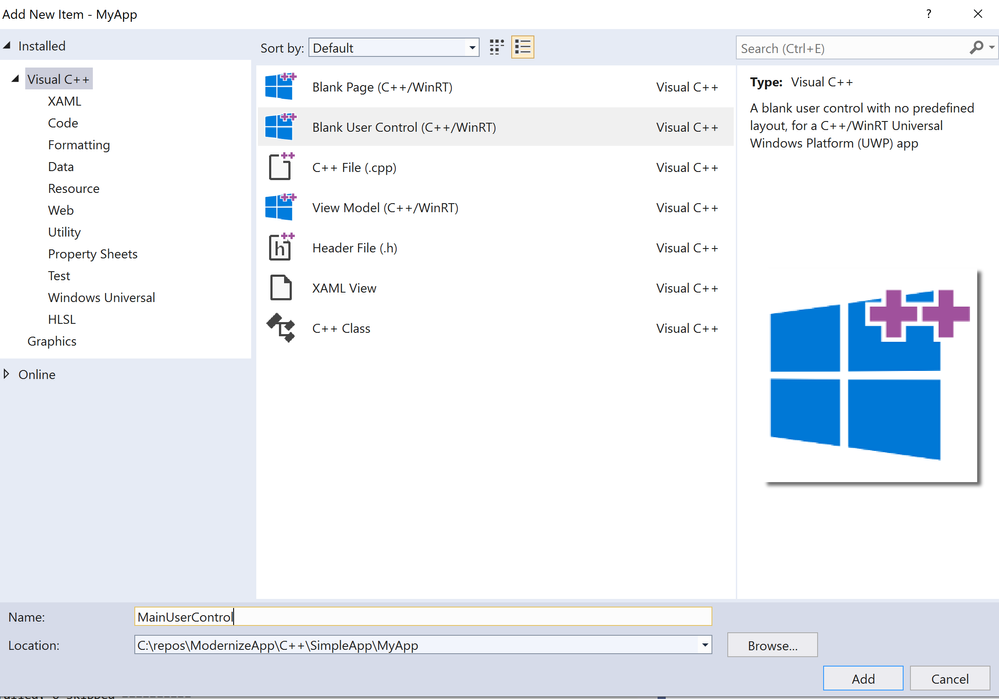Screen dimensions: 999x699
Task: Click the Cancel button
Action: click(949, 679)
